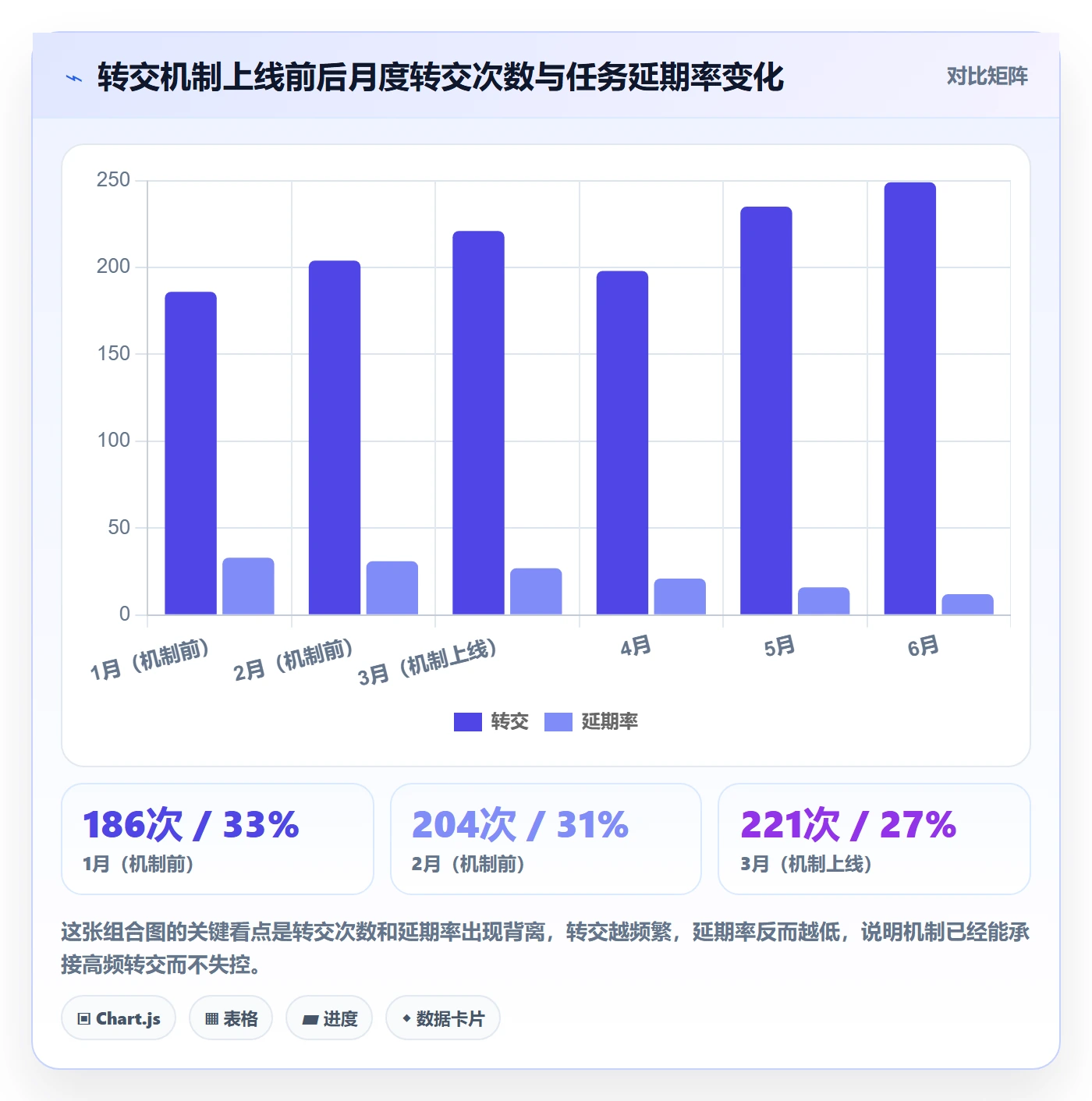Select the Chart.js tag

119,1018
